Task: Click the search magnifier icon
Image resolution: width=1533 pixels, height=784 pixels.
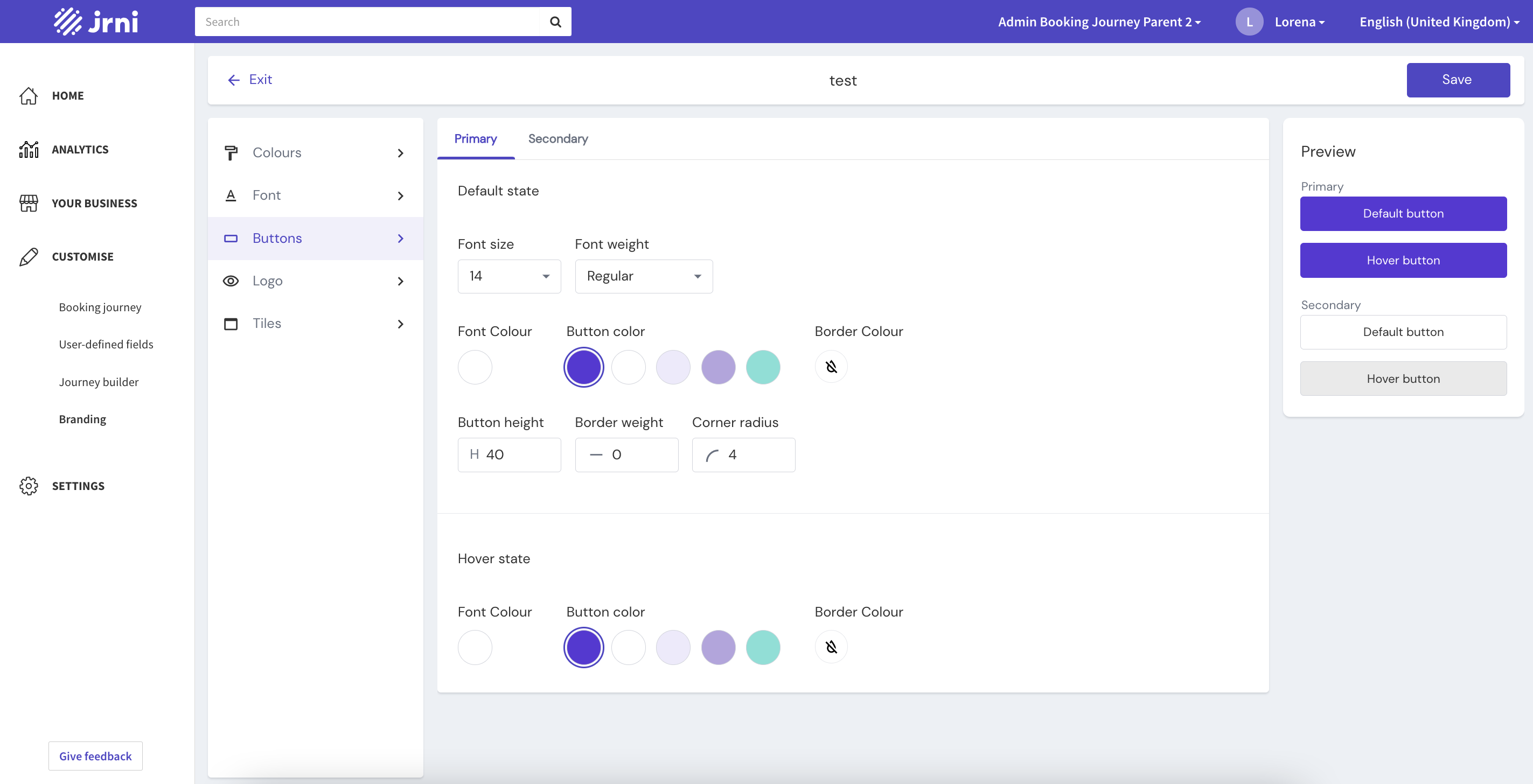Action: [x=555, y=22]
